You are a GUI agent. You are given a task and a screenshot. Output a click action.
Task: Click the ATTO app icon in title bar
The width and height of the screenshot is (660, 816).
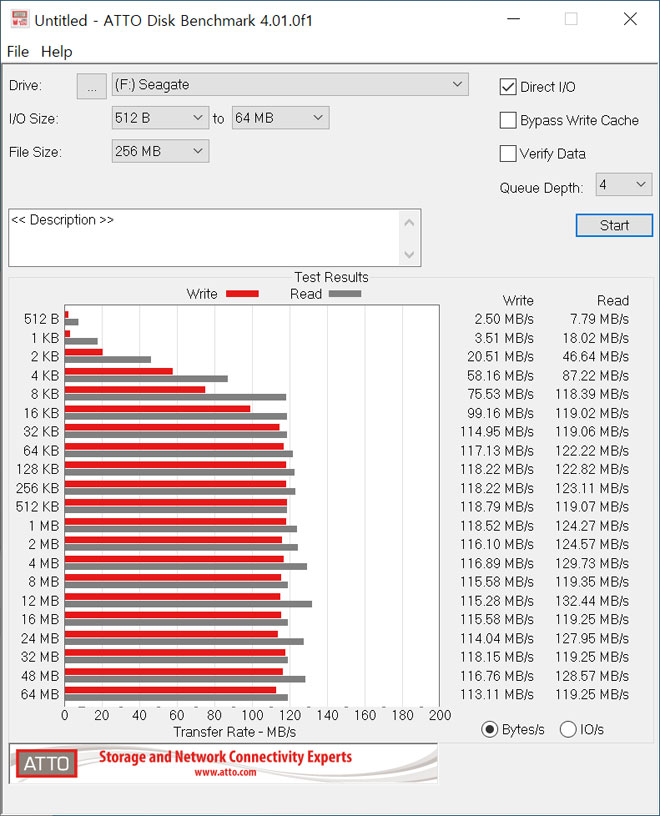pos(19,20)
